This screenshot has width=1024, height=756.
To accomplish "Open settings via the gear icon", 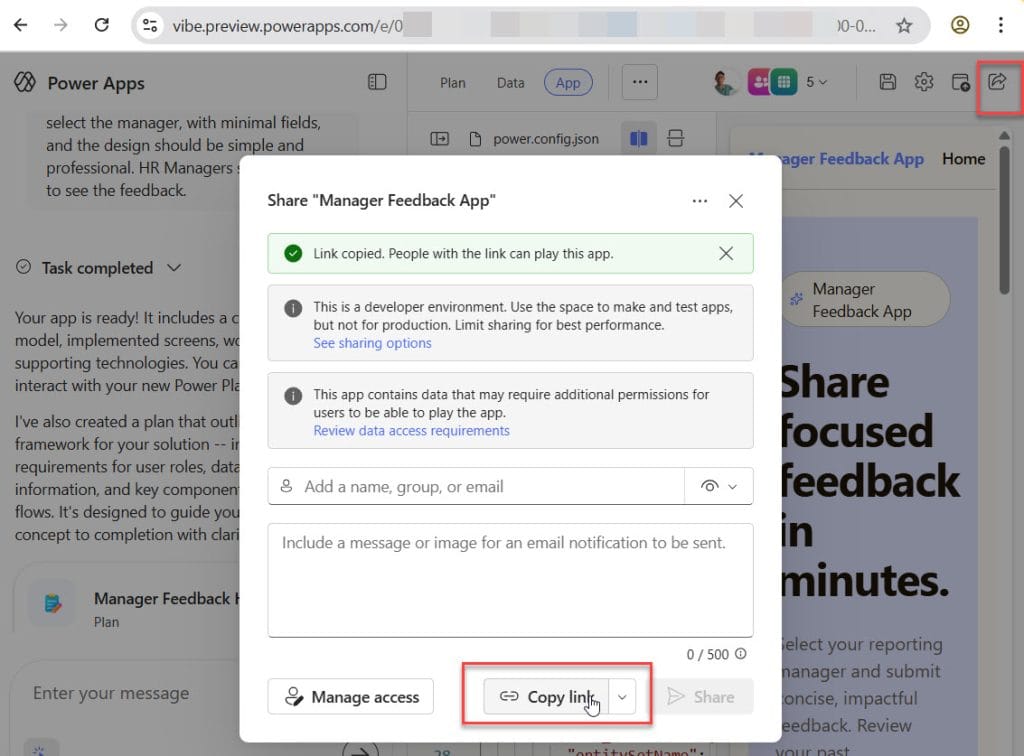I will pyautogui.click(x=924, y=83).
